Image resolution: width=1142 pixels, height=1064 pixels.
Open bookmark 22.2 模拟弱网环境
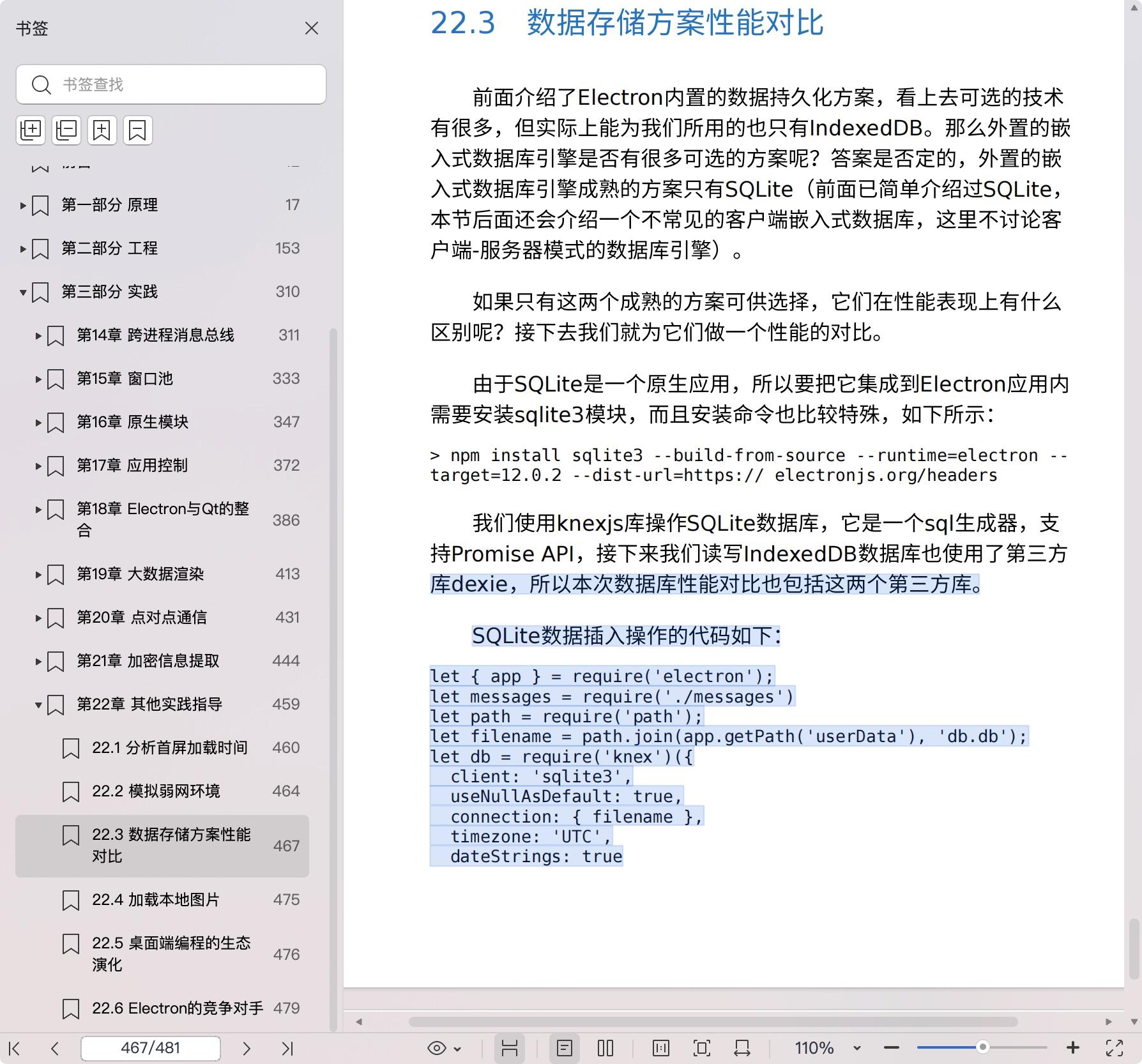tap(156, 791)
